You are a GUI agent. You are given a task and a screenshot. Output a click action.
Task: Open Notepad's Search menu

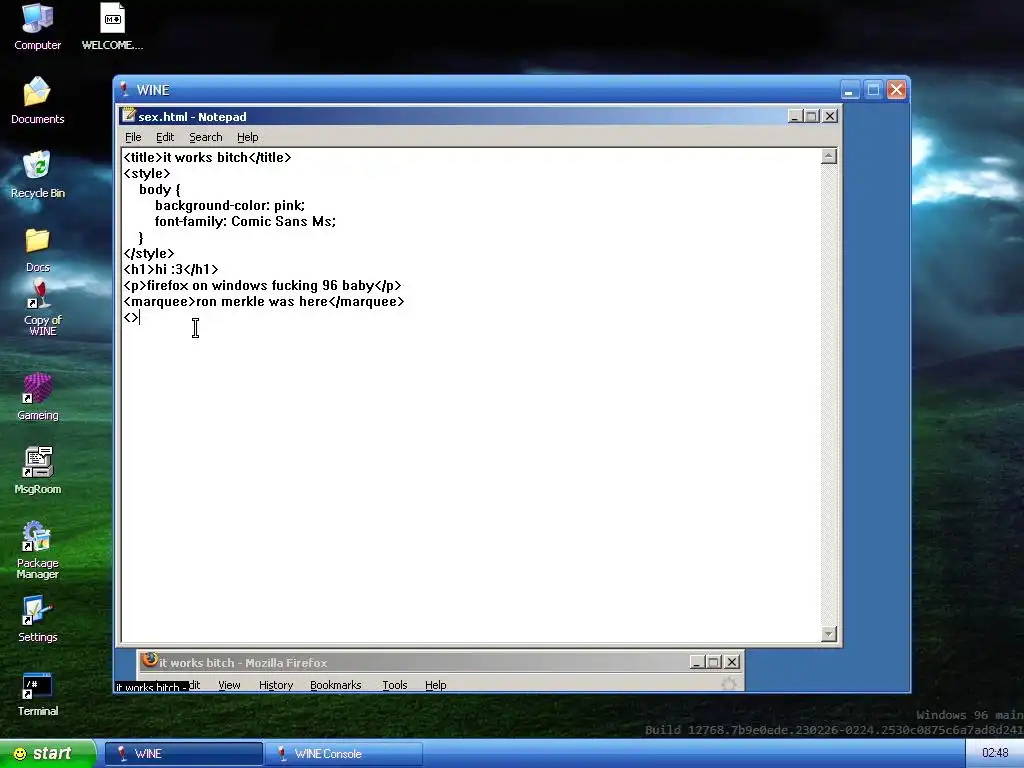[206, 137]
